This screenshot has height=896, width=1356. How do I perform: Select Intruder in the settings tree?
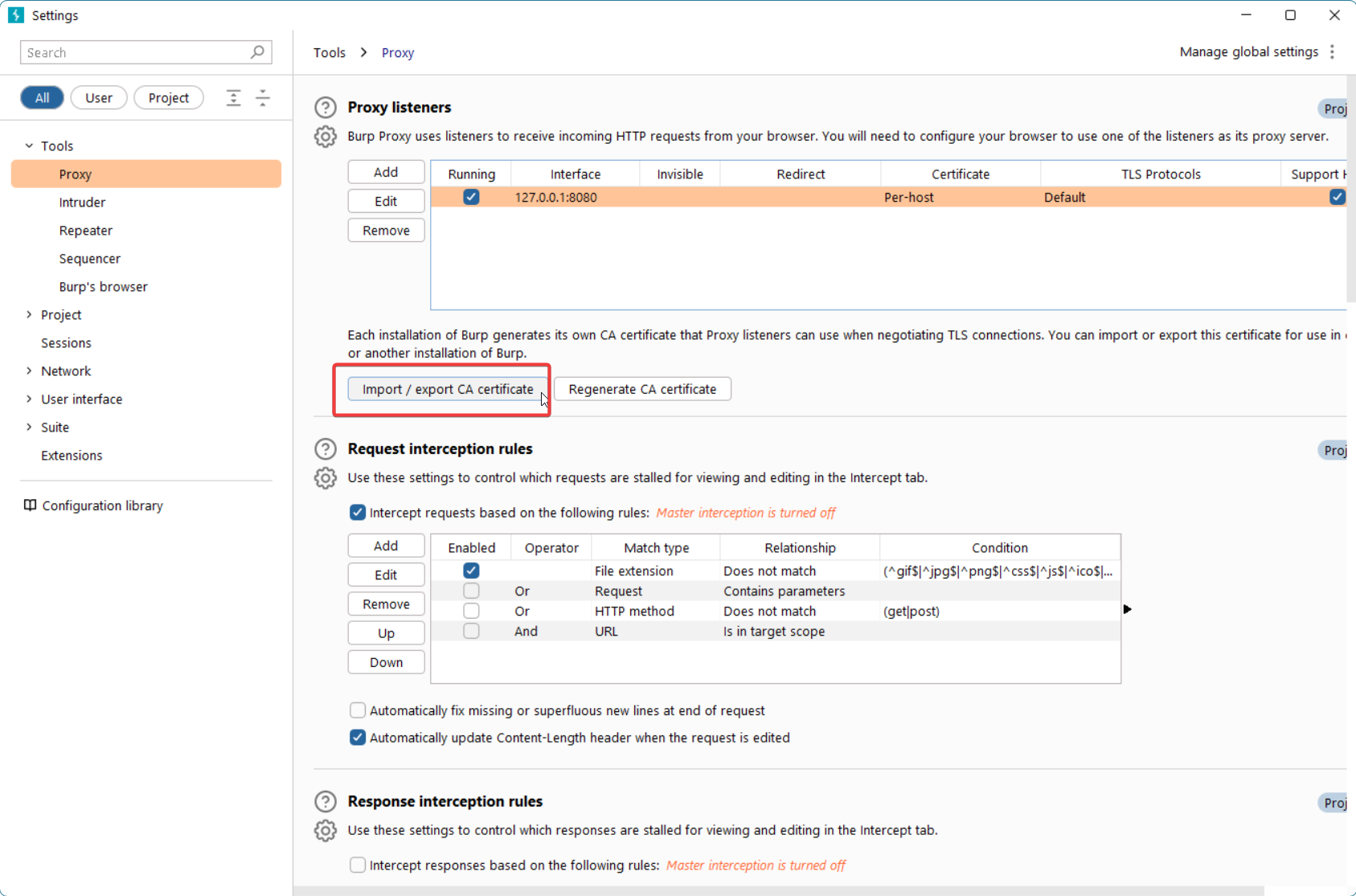pyautogui.click(x=82, y=203)
